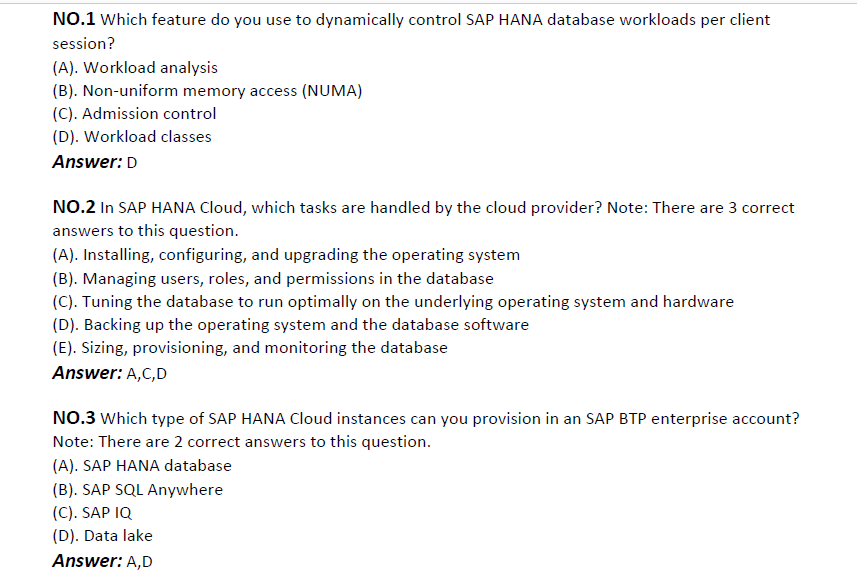Click the NO.3 question heading
The image size is (857, 577).
[x=74, y=418]
